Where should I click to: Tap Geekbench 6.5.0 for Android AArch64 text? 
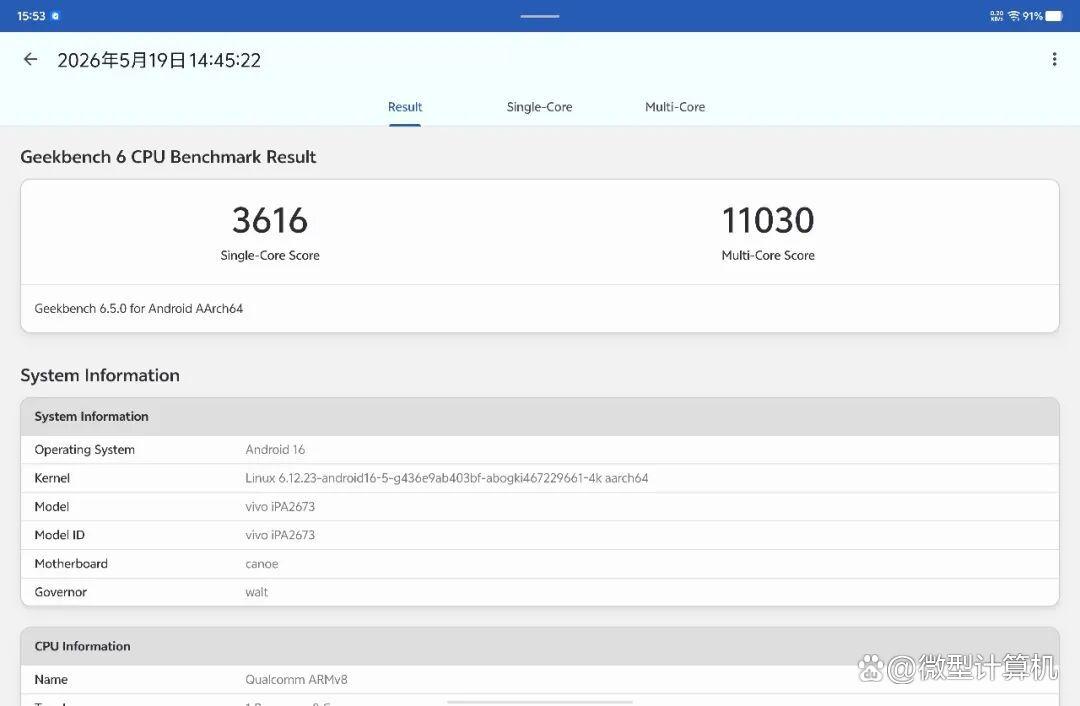pos(138,309)
